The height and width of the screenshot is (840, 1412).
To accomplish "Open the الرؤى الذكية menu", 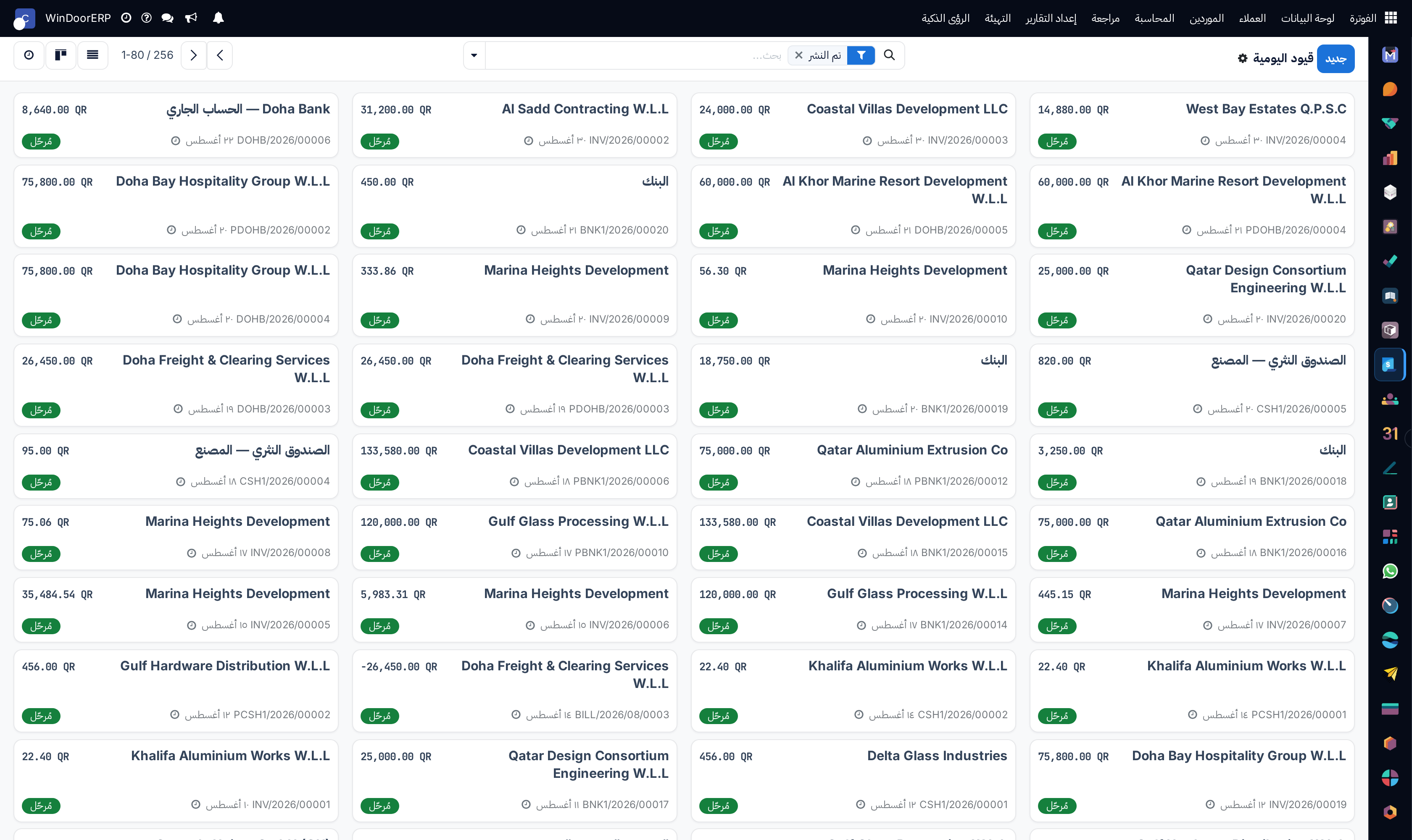I will coord(945,18).
